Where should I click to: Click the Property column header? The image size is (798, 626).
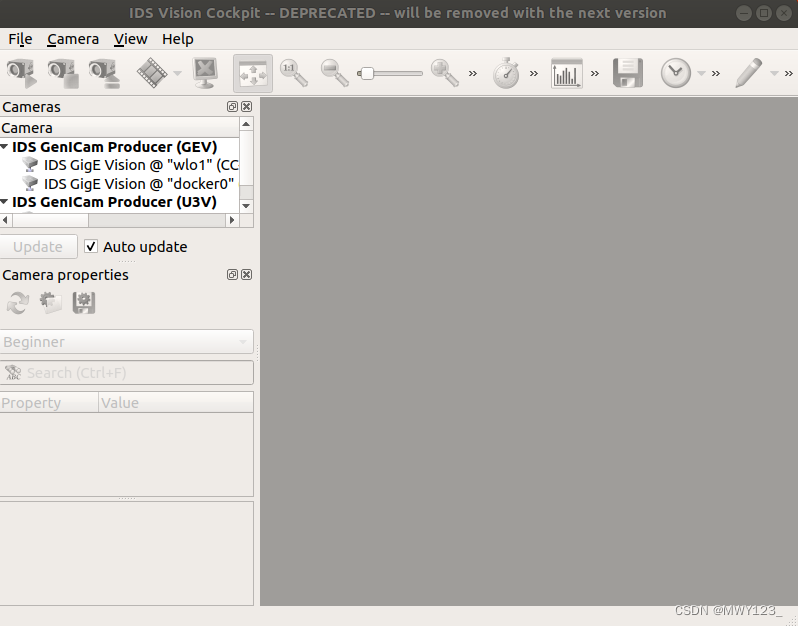click(x=49, y=403)
